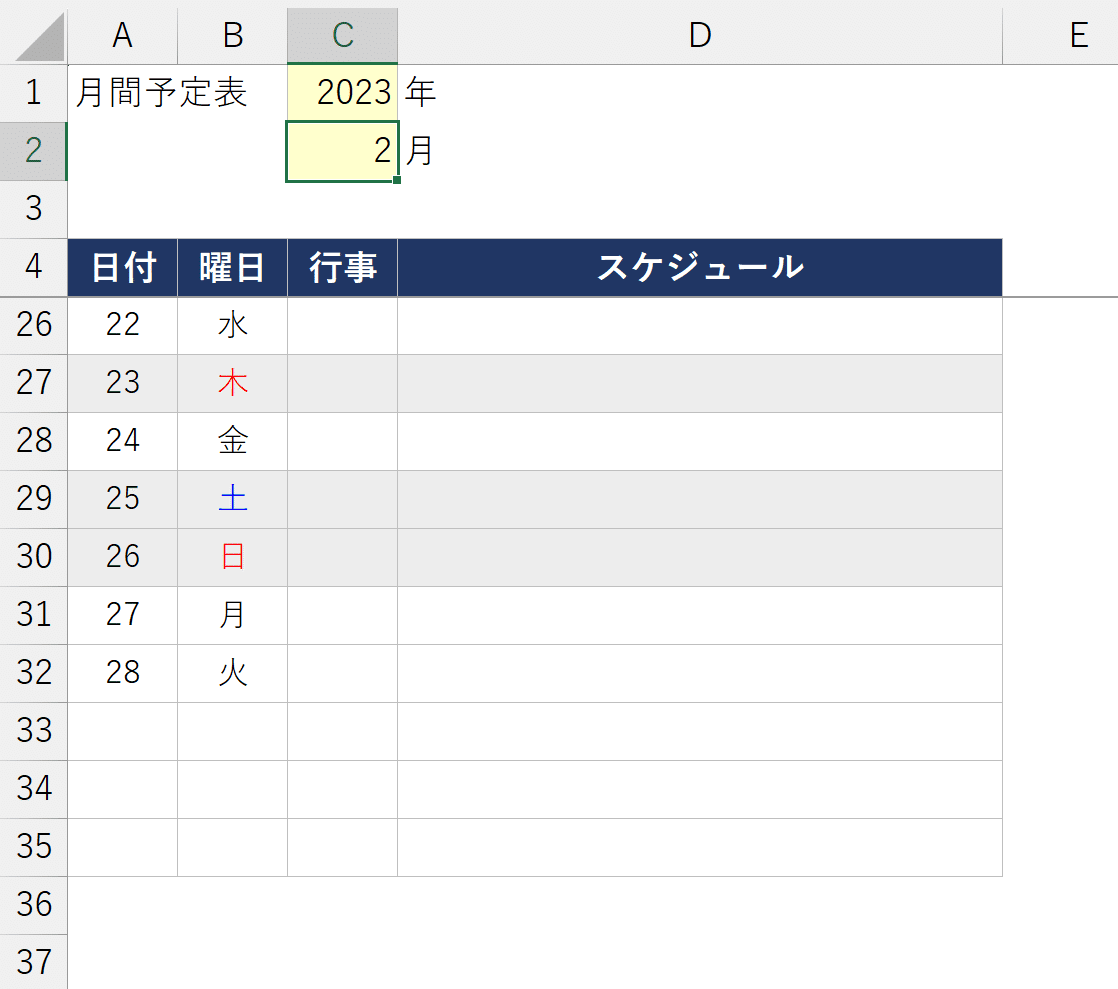Click the month cell containing 2
This screenshot has height=989, width=1118.
coord(342,151)
